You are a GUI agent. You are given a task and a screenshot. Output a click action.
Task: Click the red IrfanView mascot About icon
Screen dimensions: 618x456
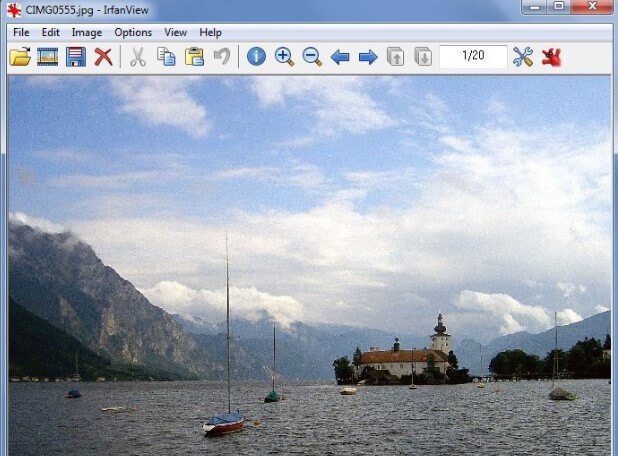tap(551, 57)
